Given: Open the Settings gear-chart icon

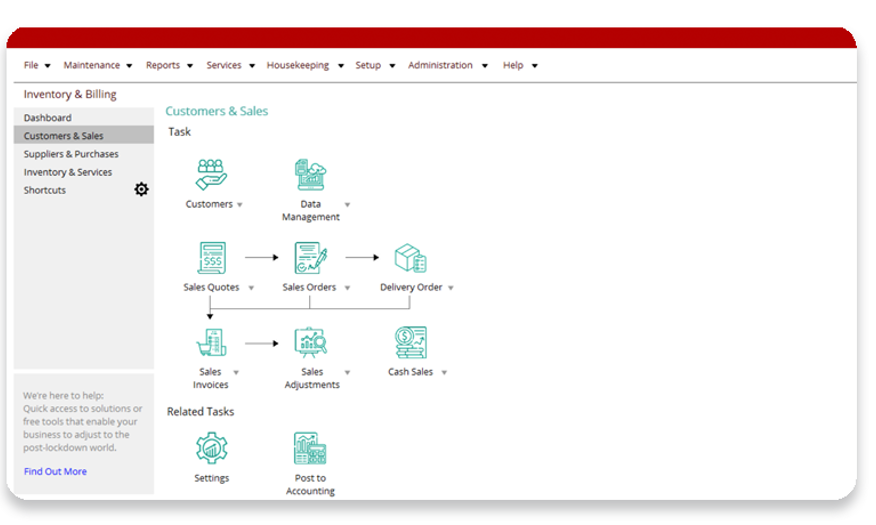Looking at the screenshot, I should 212,448.
